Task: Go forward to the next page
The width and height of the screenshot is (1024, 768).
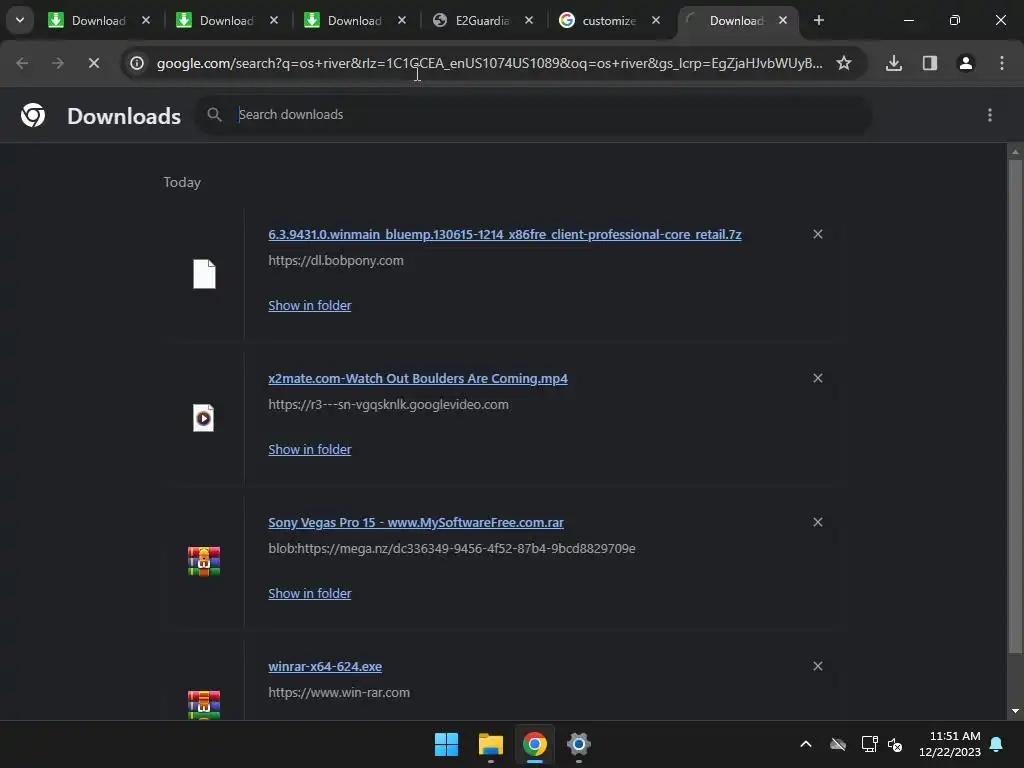Action: pos(58,63)
